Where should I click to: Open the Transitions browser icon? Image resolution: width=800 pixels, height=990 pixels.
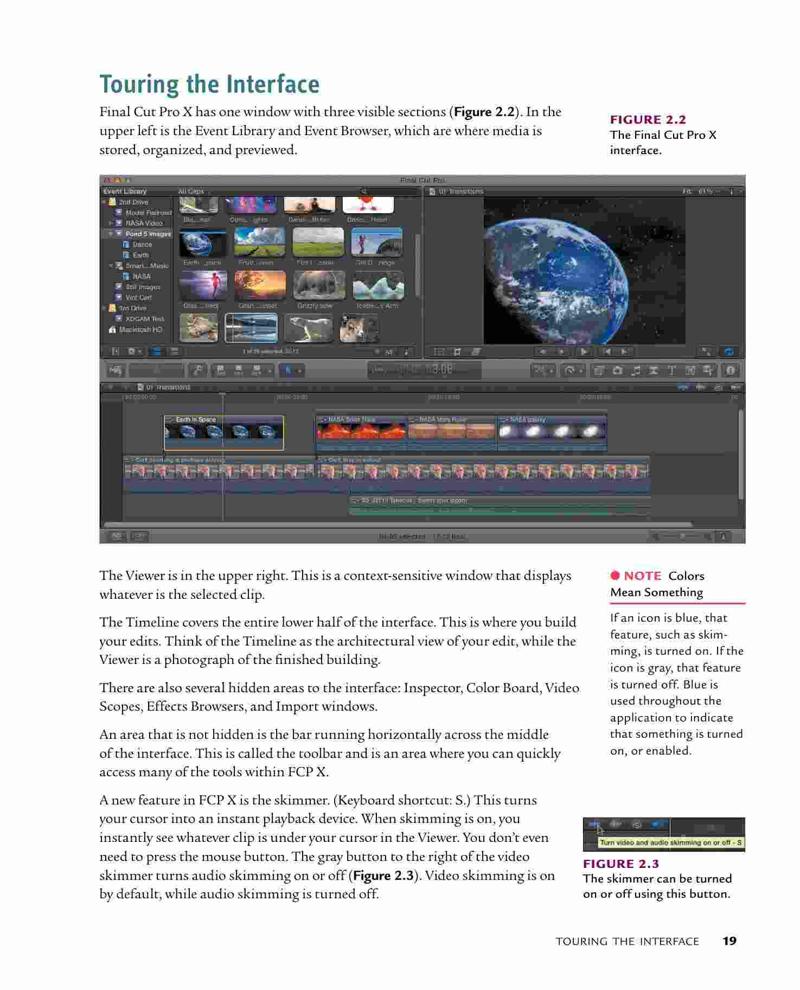pyautogui.click(x=654, y=371)
